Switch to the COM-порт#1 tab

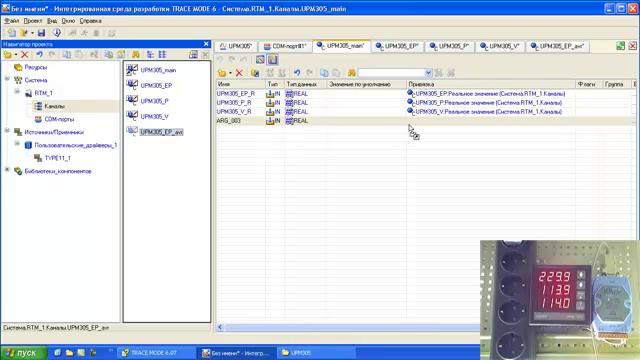tap(285, 46)
